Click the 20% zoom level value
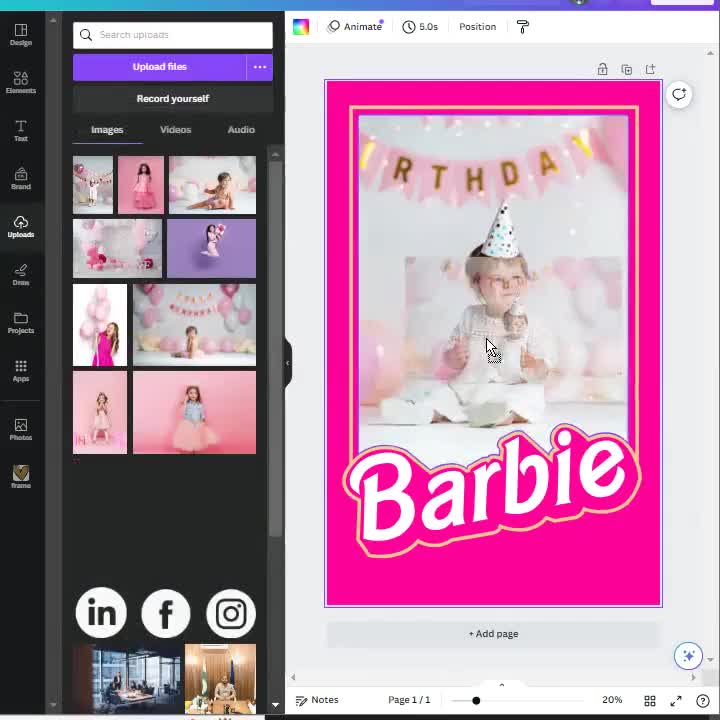 pos(612,700)
